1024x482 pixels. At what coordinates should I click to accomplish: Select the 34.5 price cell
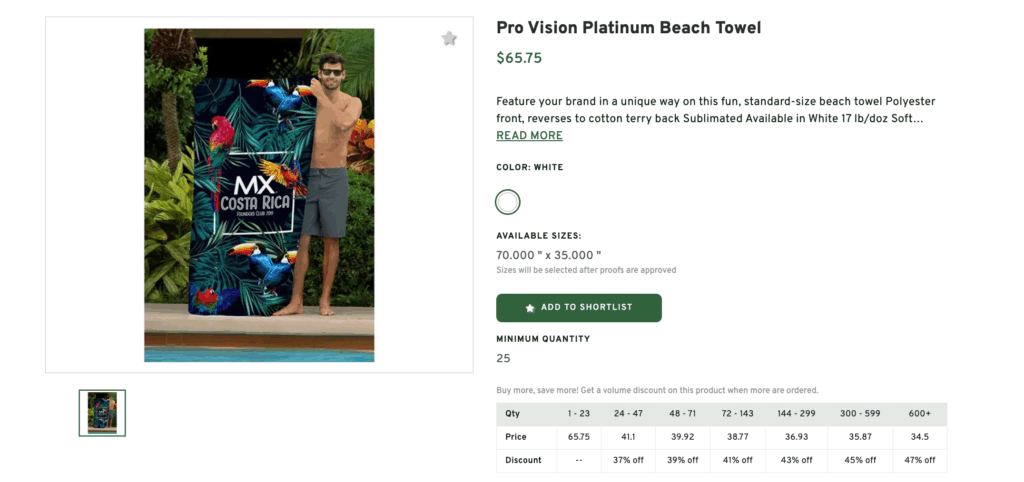coord(920,437)
